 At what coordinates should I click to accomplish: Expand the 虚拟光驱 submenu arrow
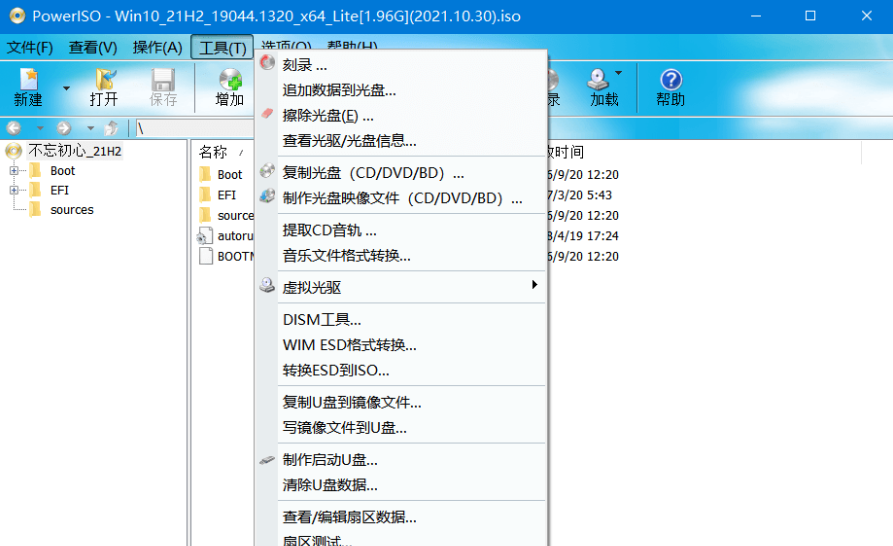(534, 284)
